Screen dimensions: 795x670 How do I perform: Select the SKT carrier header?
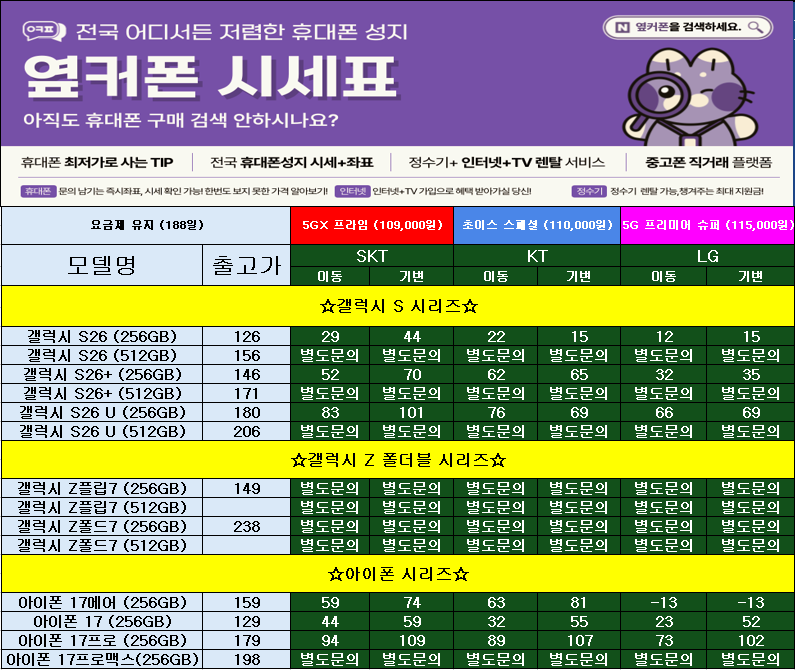coord(372,256)
